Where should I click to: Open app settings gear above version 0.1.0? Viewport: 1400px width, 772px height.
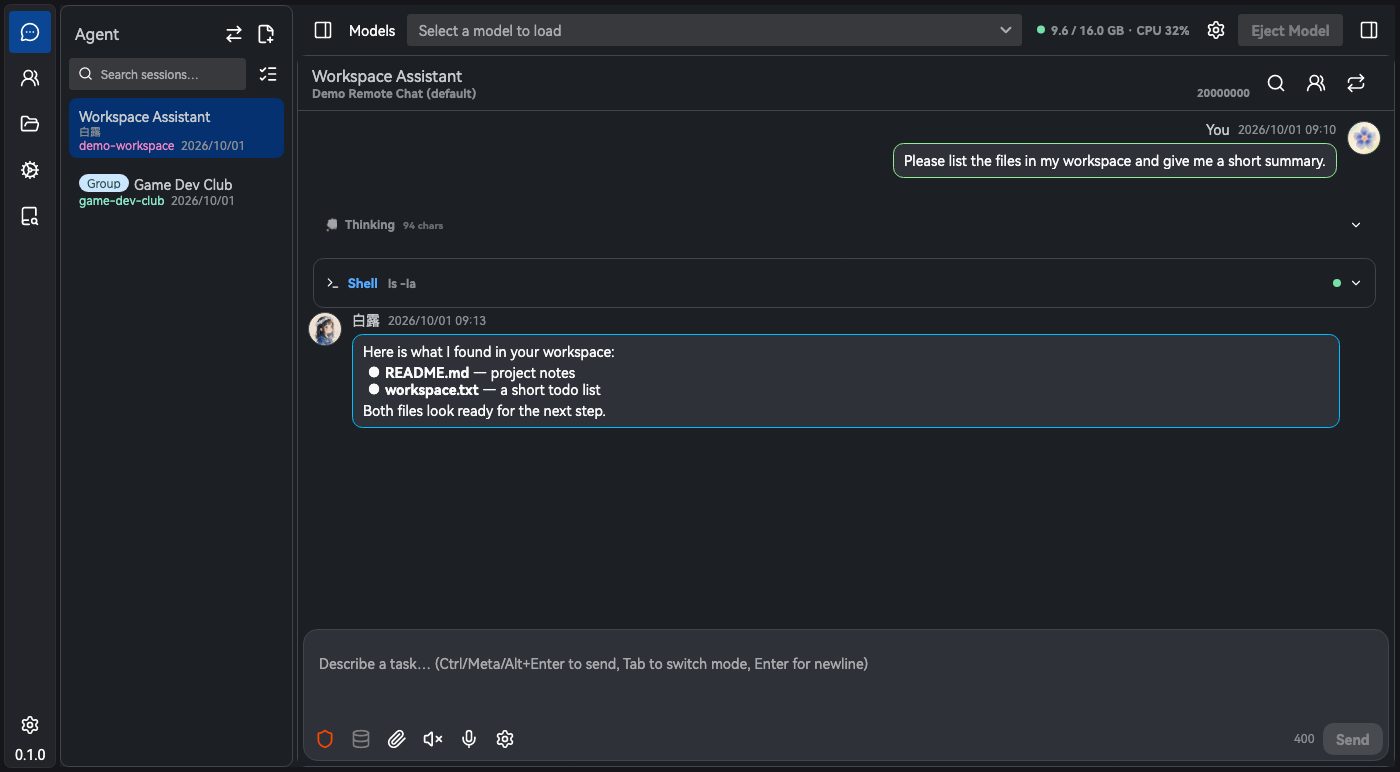[30, 725]
